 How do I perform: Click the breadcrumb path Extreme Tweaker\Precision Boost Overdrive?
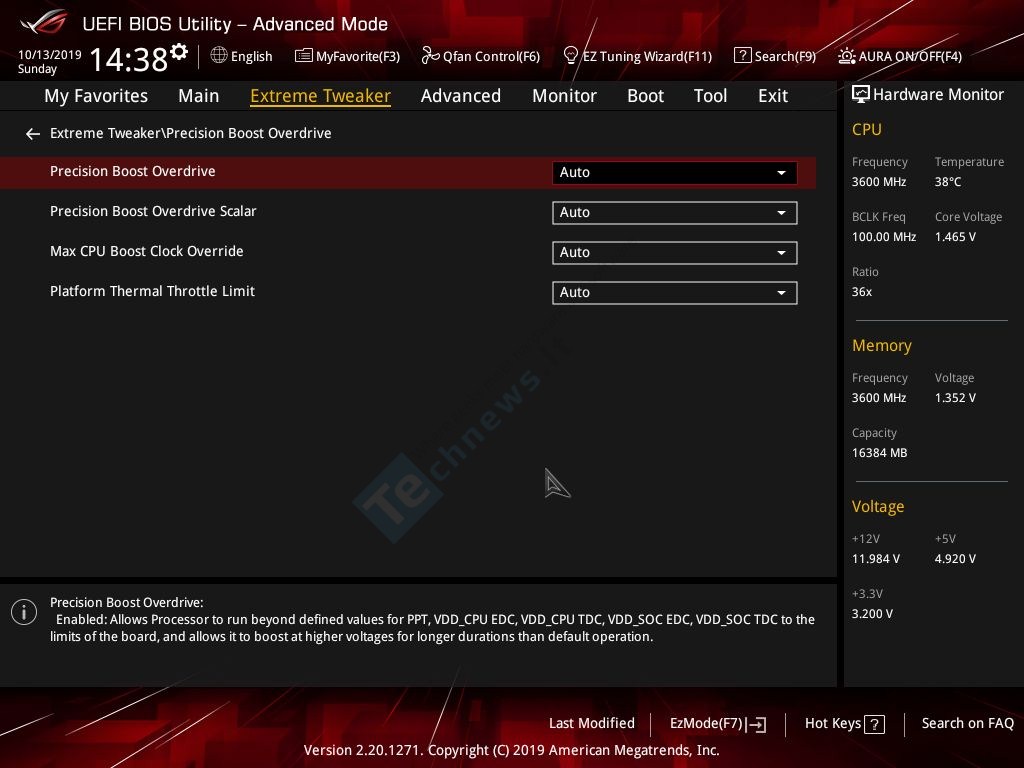(x=191, y=133)
